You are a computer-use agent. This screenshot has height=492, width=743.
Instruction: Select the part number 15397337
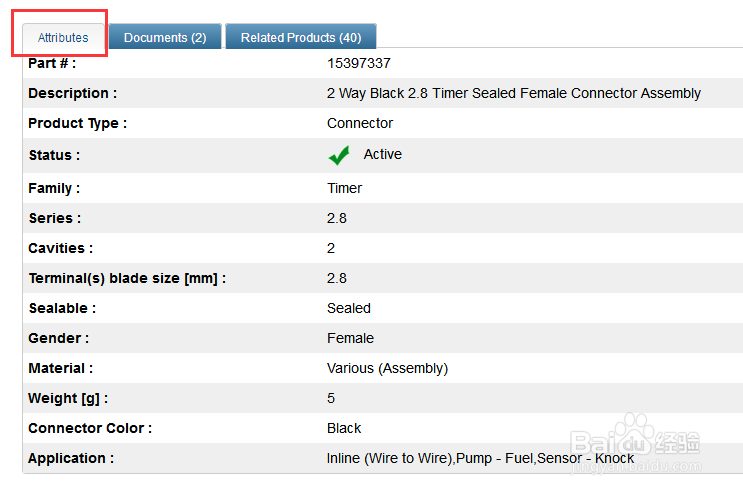pos(359,63)
